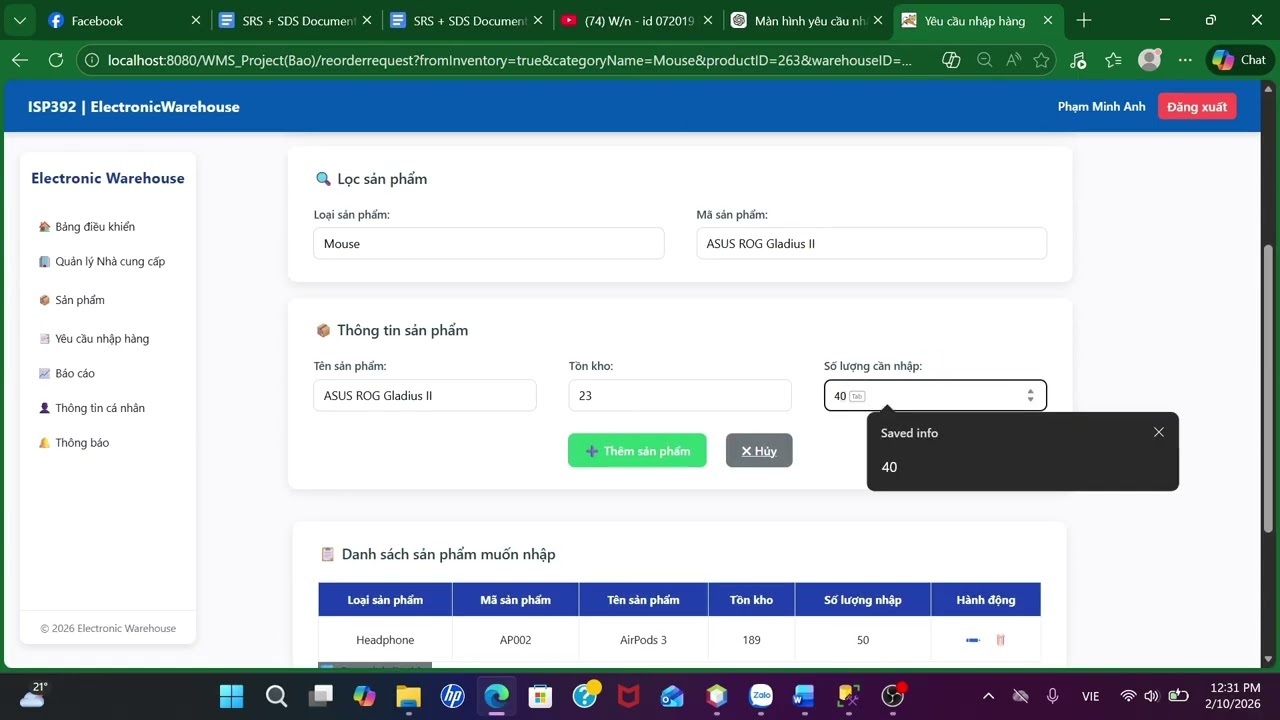Click the Phạm Minh Anh user name
Viewport: 1280px width, 720px height.
(1102, 107)
